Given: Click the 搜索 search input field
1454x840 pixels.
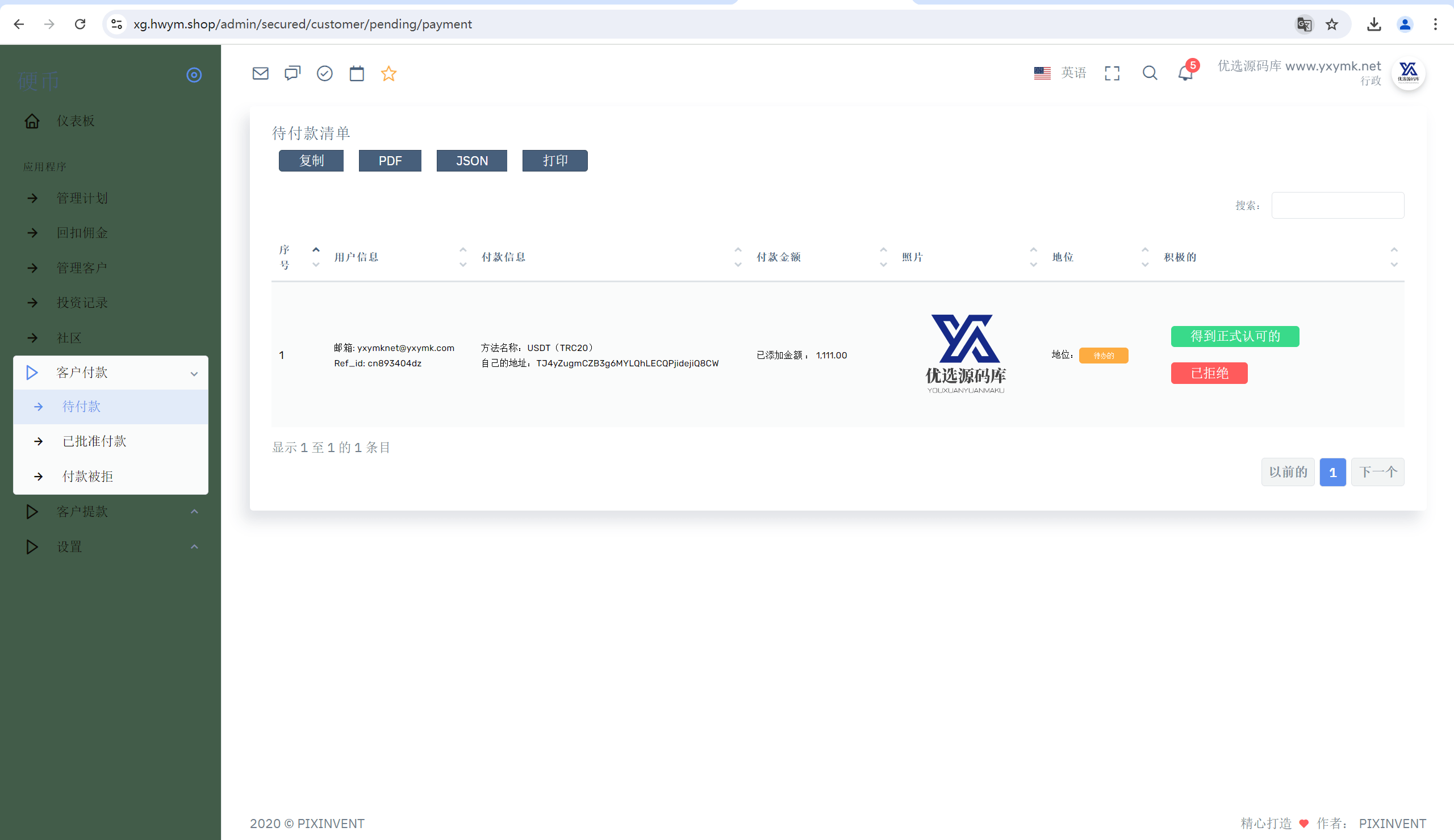Looking at the screenshot, I should tap(1338, 206).
